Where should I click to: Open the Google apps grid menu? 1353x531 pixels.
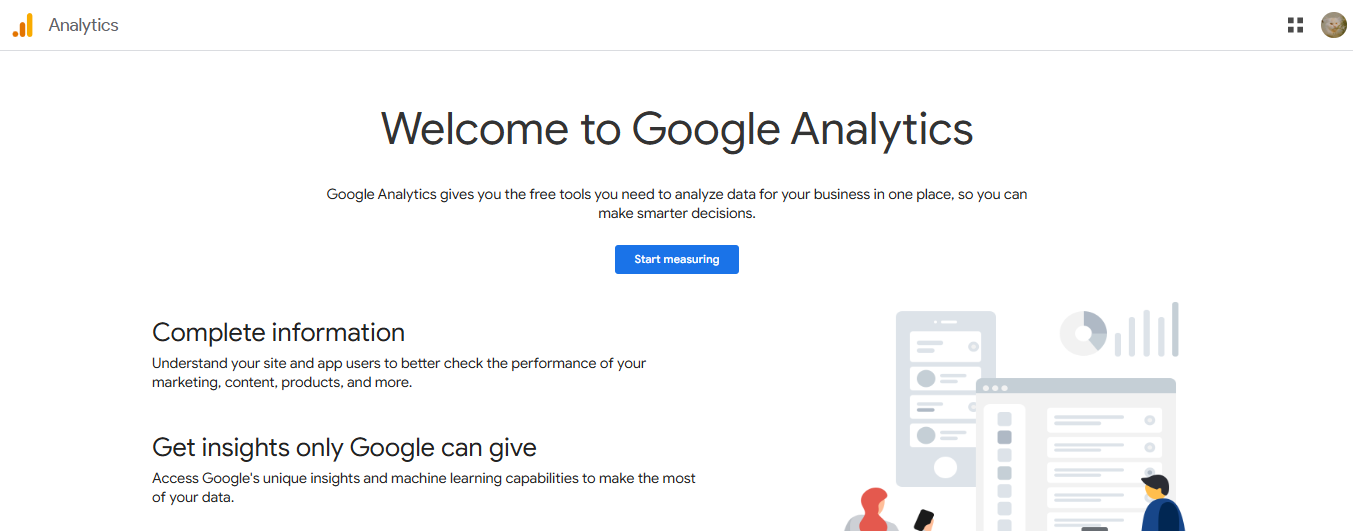[1295, 25]
